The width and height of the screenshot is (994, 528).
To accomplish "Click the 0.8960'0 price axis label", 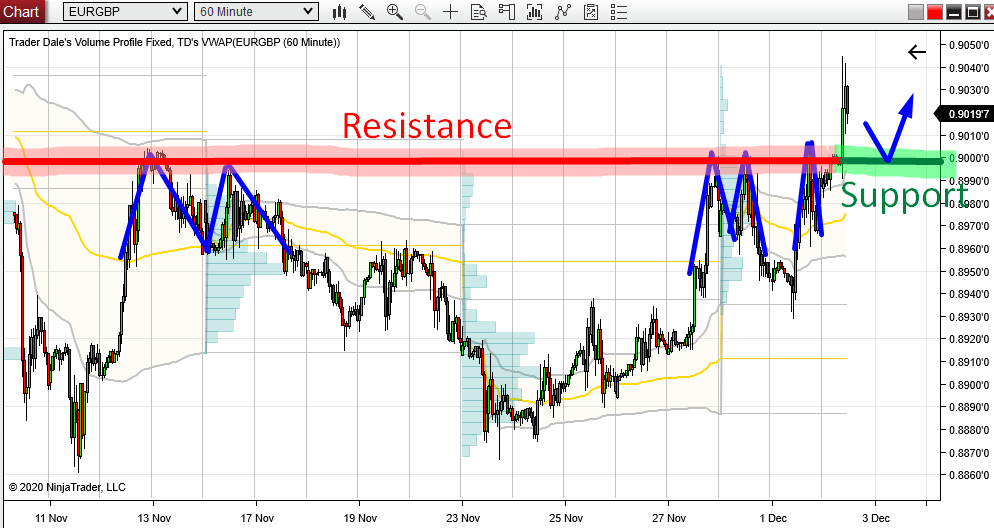I will [x=968, y=249].
